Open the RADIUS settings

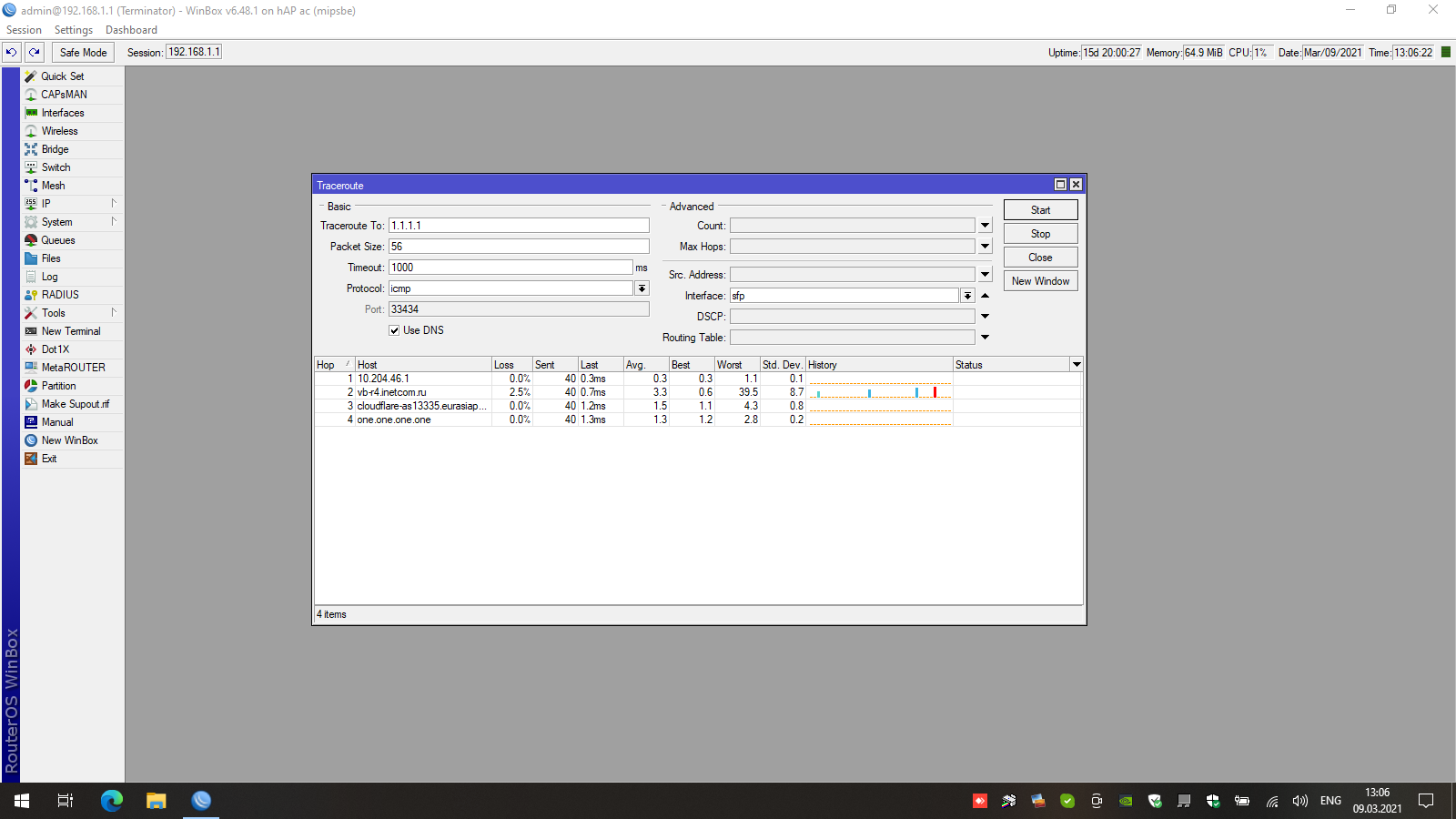[x=60, y=295]
